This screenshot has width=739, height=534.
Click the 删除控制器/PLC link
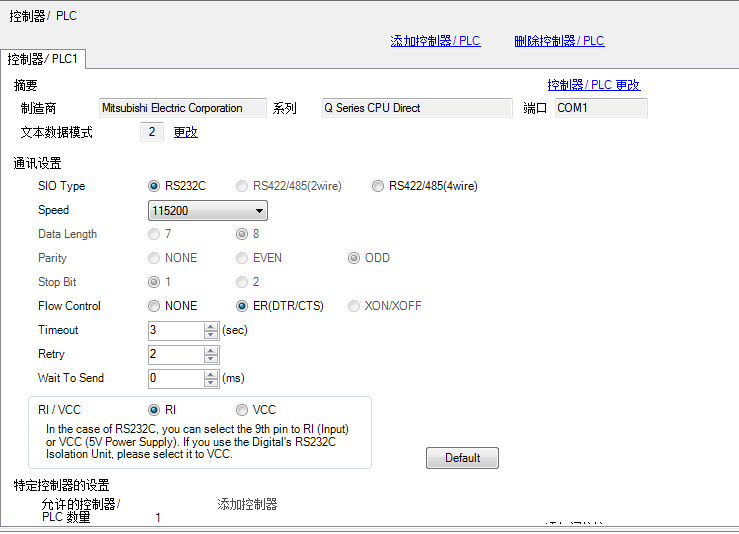click(559, 41)
